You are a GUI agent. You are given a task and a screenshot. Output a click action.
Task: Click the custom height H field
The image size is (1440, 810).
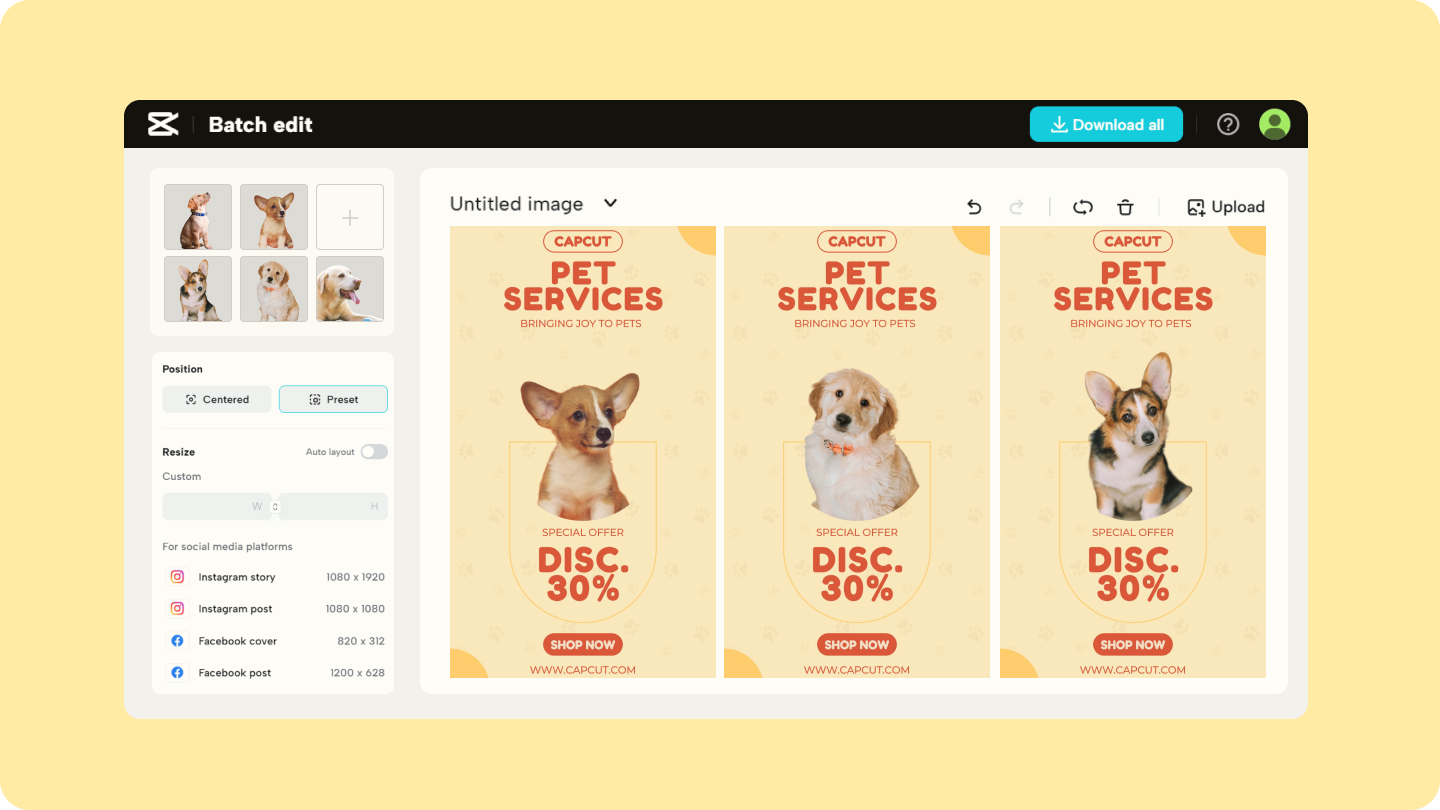[333, 507]
